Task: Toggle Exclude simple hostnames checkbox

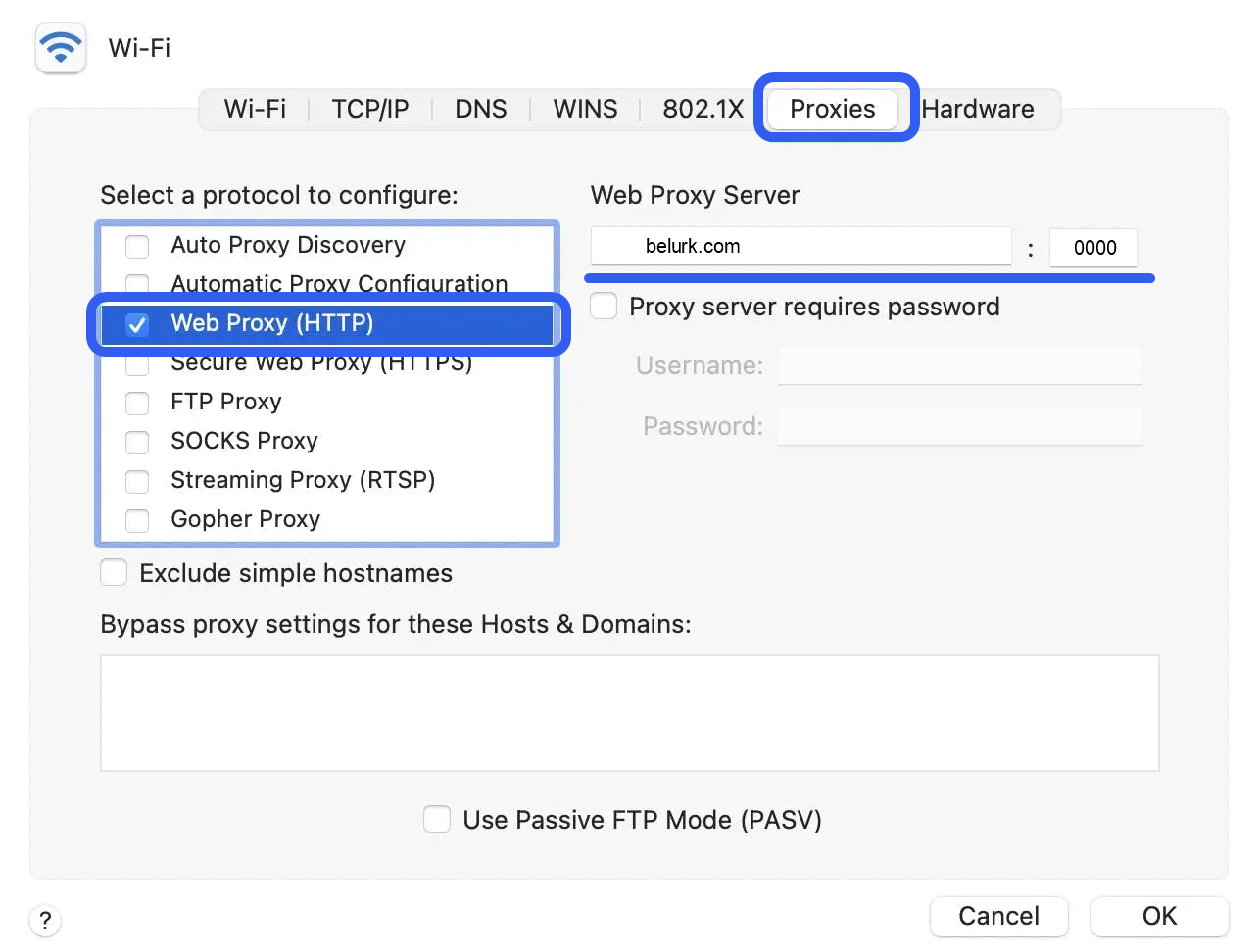Action: [x=114, y=572]
